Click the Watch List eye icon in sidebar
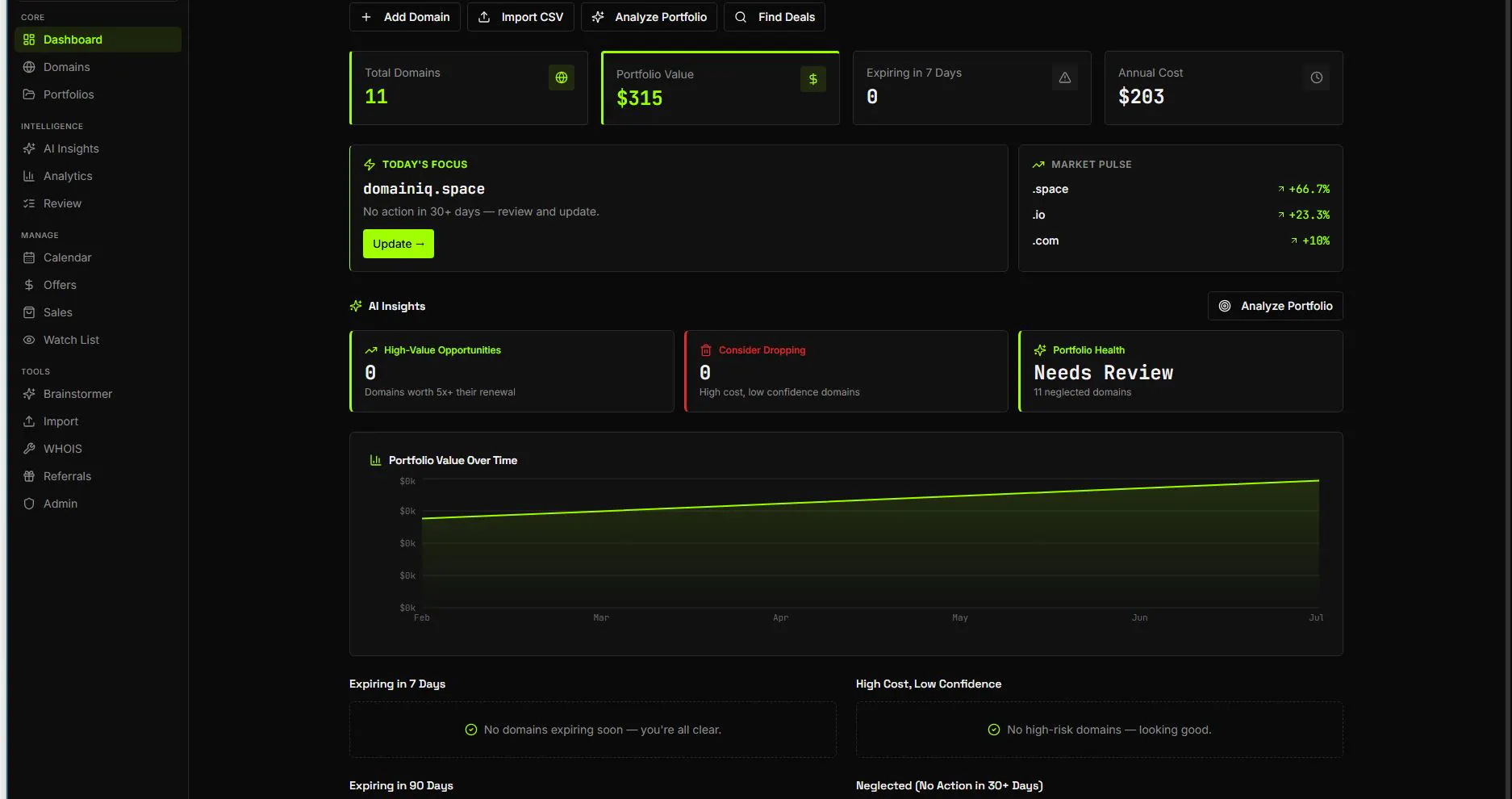This screenshot has height=799, width=1512. click(29, 340)
